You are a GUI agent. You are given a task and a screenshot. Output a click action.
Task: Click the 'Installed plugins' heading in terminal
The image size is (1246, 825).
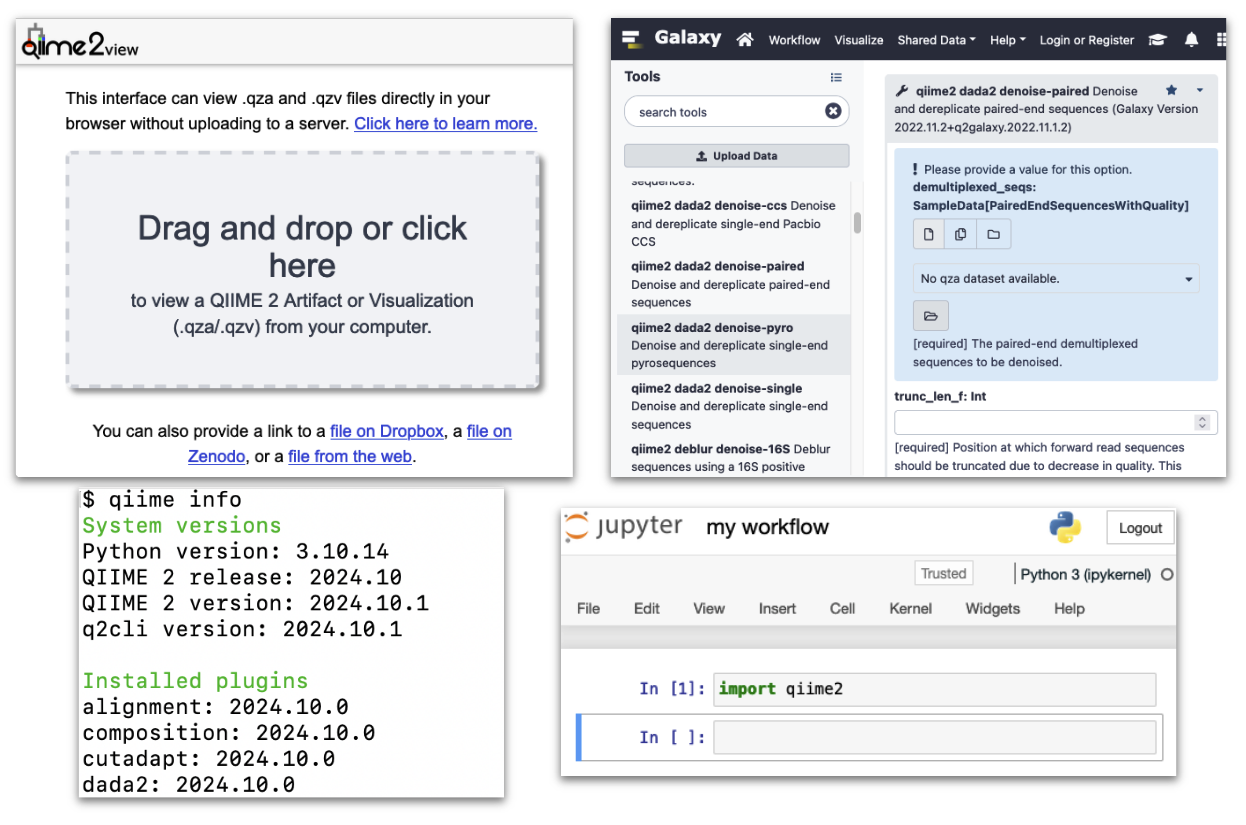[x=195, y=681]
